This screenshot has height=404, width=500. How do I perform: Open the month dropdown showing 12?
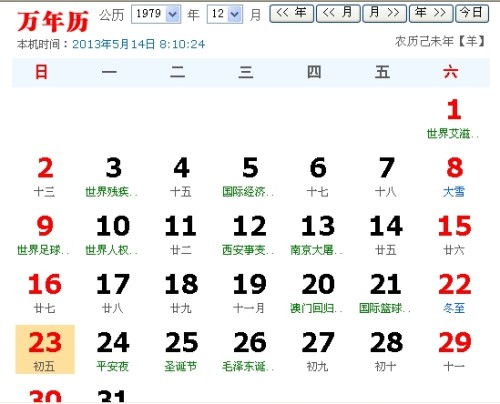[x=225, y=14]
